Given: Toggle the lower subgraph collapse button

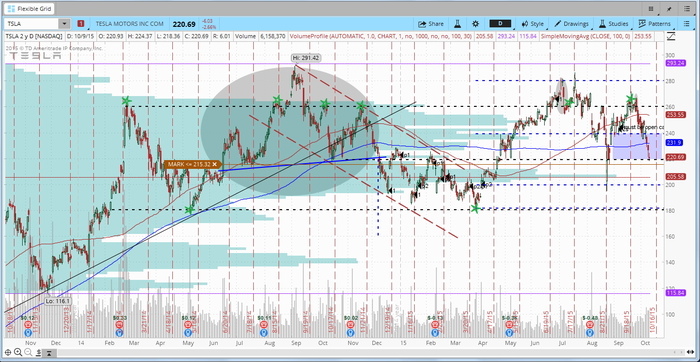Looking at the screenshot, I should 50,353.
